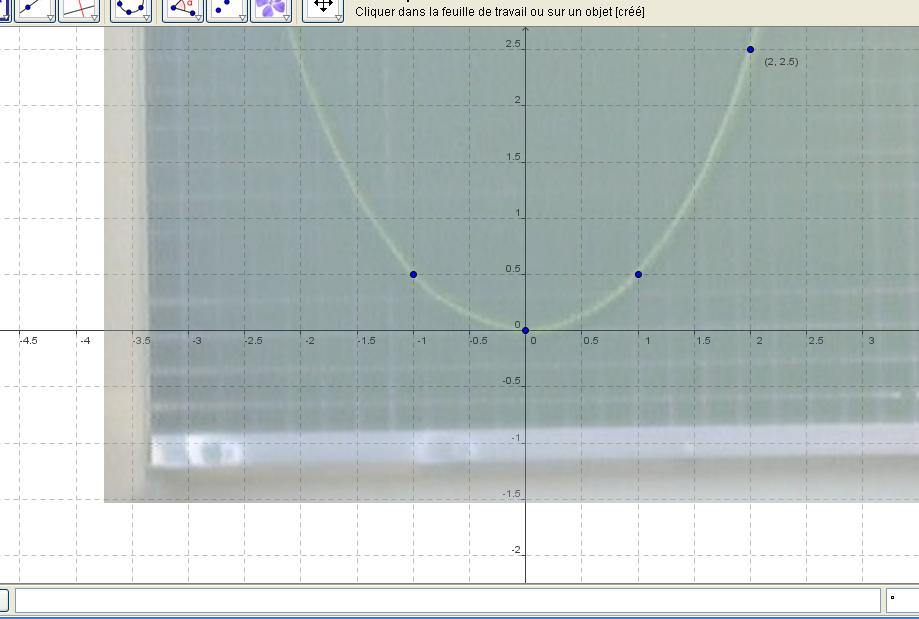Open dropdown arrow of the move view tool

coord(338,19)
